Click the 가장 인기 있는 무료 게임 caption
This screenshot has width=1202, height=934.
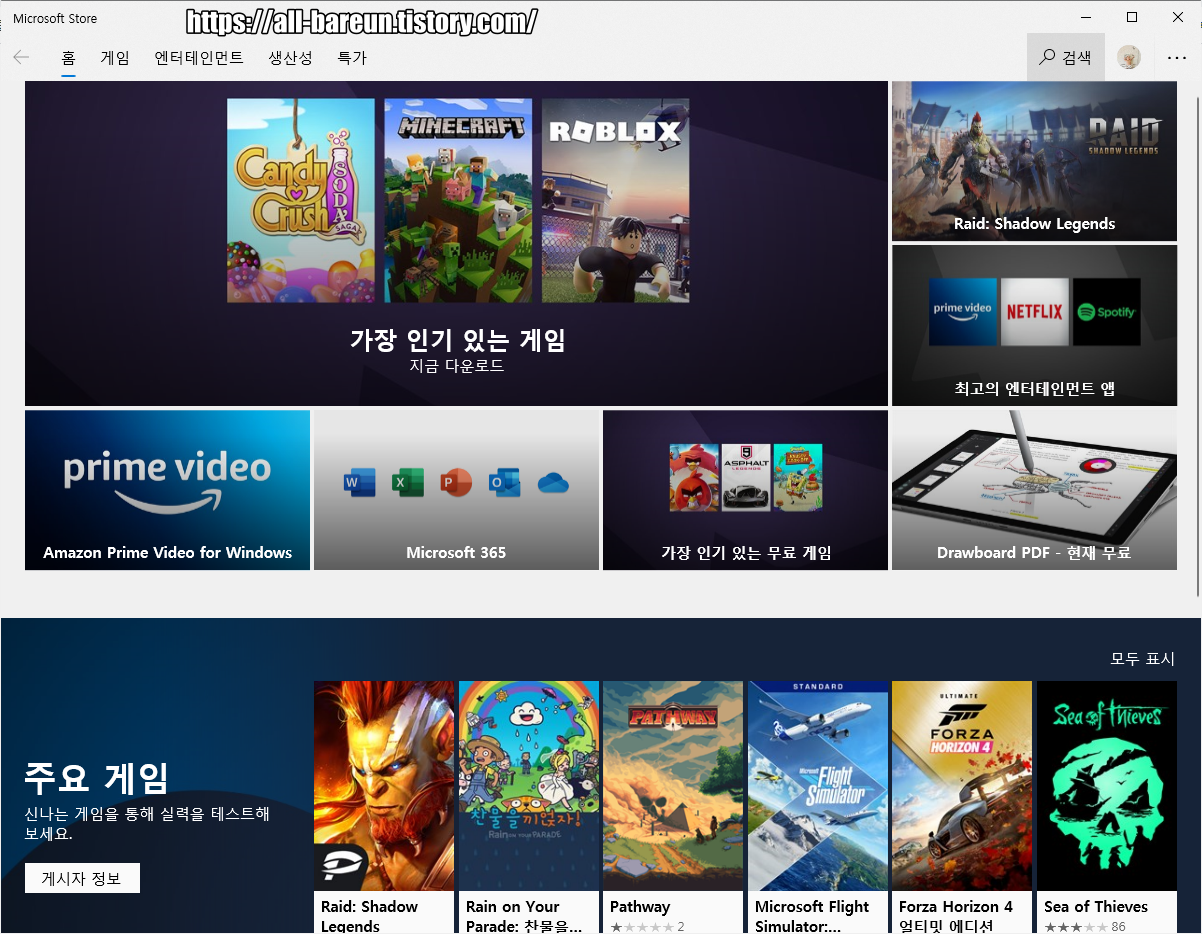tap(746, 552)
